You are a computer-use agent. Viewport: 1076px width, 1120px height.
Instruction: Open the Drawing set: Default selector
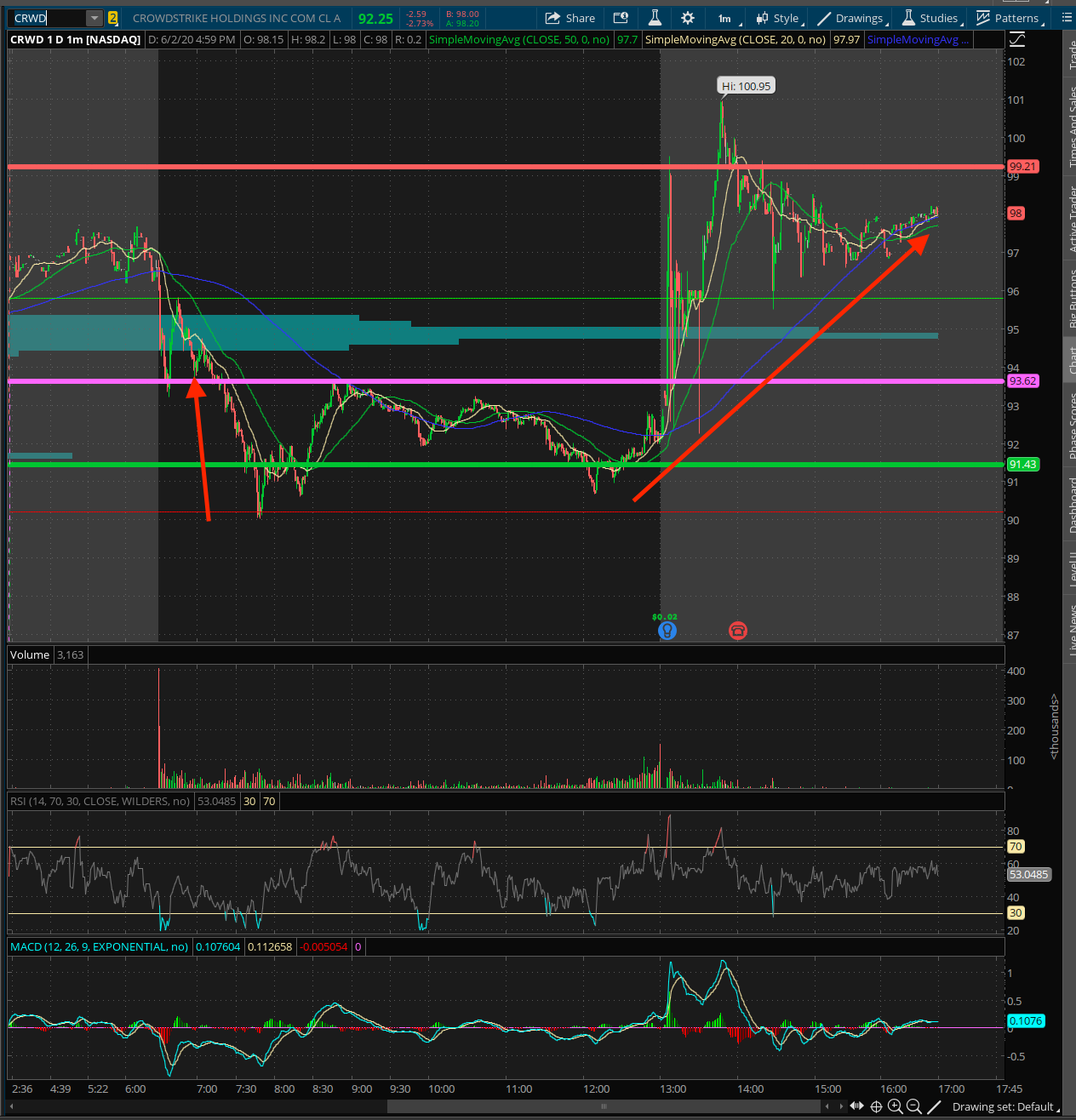click(1006, 1106)
